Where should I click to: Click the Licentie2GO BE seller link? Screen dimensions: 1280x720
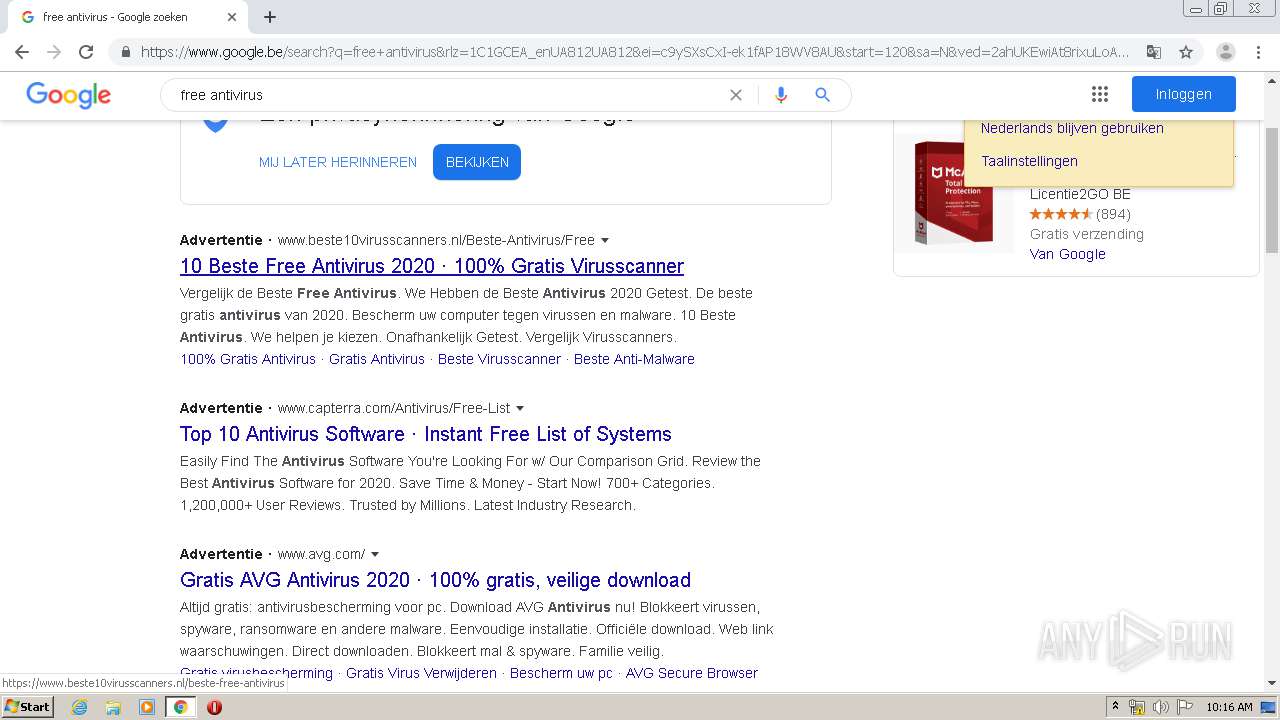click(1080, 194)
